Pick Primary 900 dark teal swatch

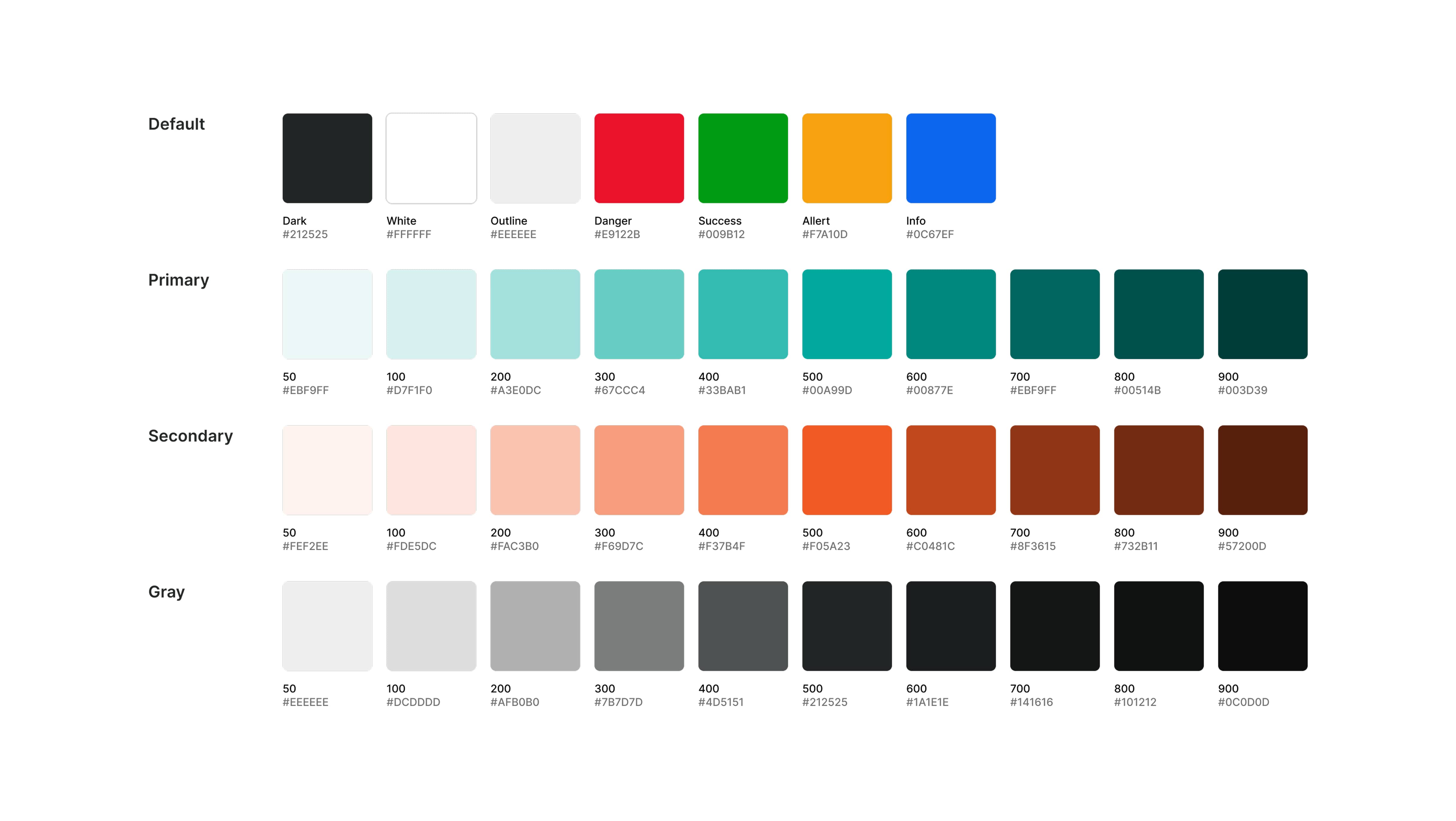click(1263, 314)
